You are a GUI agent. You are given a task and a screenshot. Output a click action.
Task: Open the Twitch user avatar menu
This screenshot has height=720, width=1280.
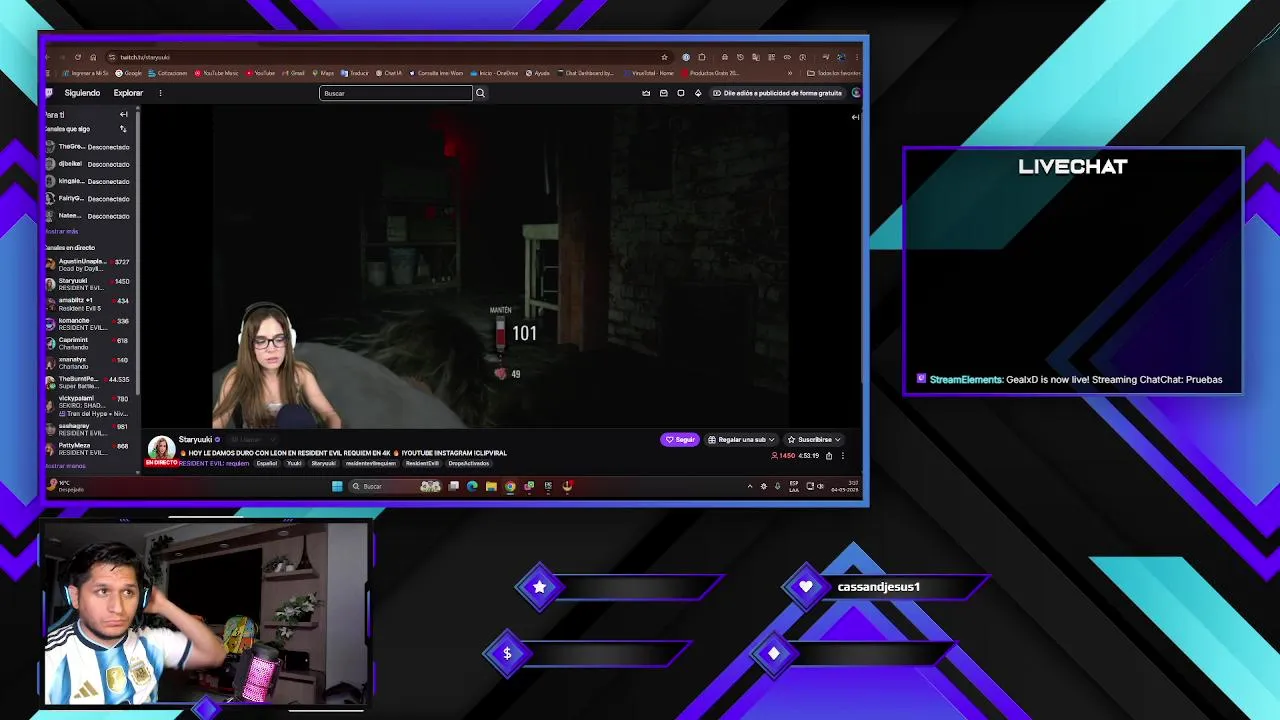coord(856,93)
